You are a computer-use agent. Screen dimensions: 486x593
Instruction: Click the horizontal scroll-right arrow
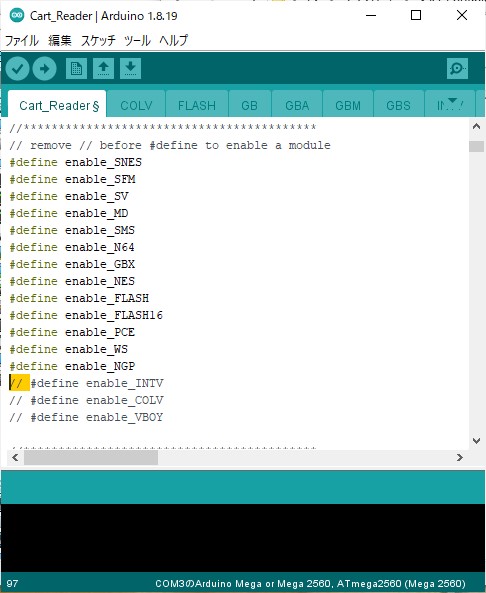coord(460,458)
